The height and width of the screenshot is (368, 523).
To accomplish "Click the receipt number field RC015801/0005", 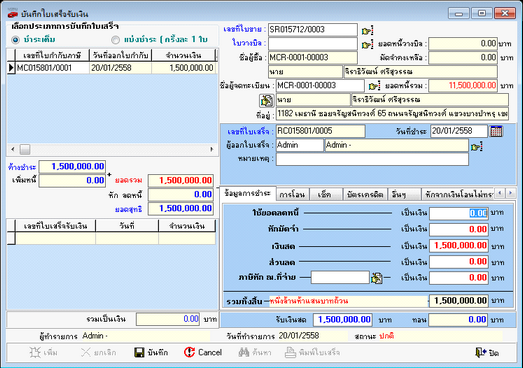I will [321, 131].
